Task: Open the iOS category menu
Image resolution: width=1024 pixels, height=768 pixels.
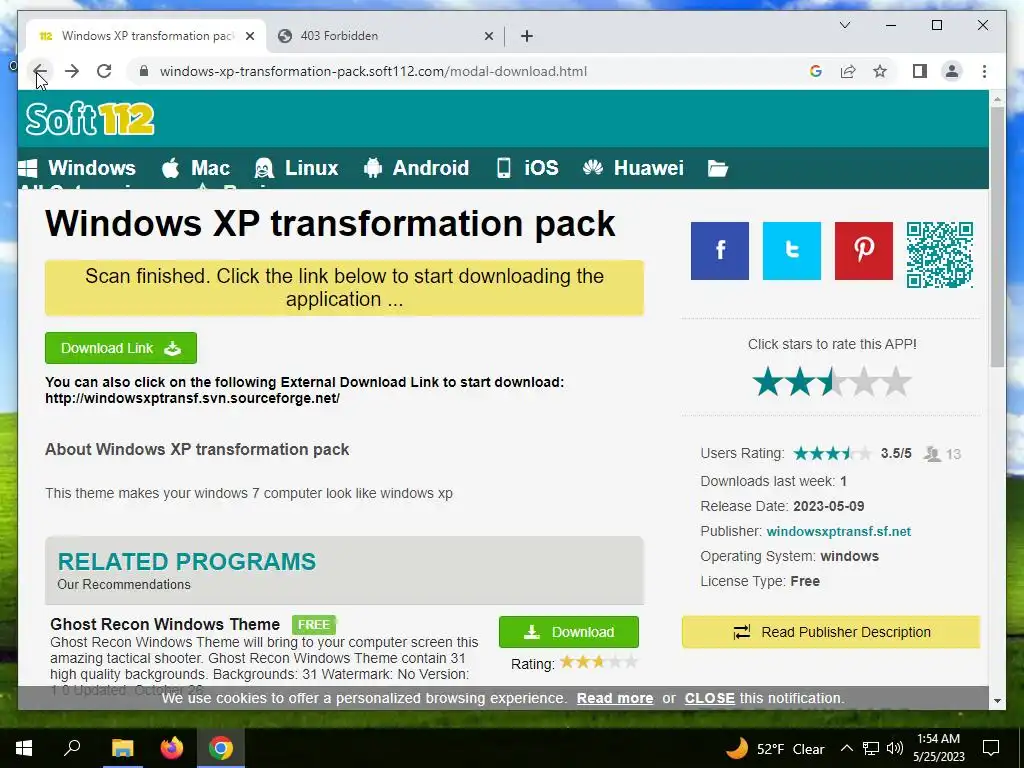Action: tap(528, 168)
